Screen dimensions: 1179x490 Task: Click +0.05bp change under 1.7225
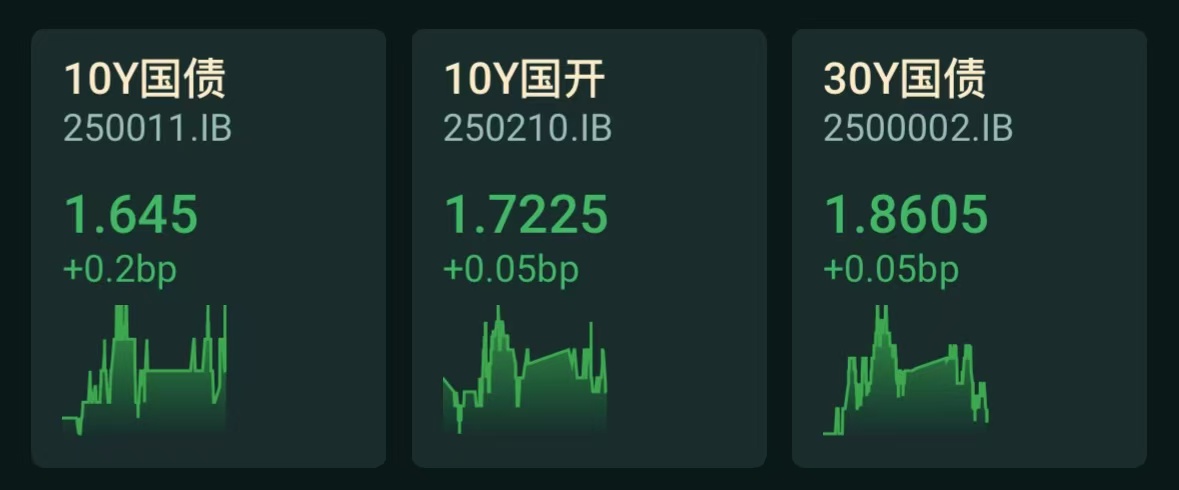click(511, 271)
